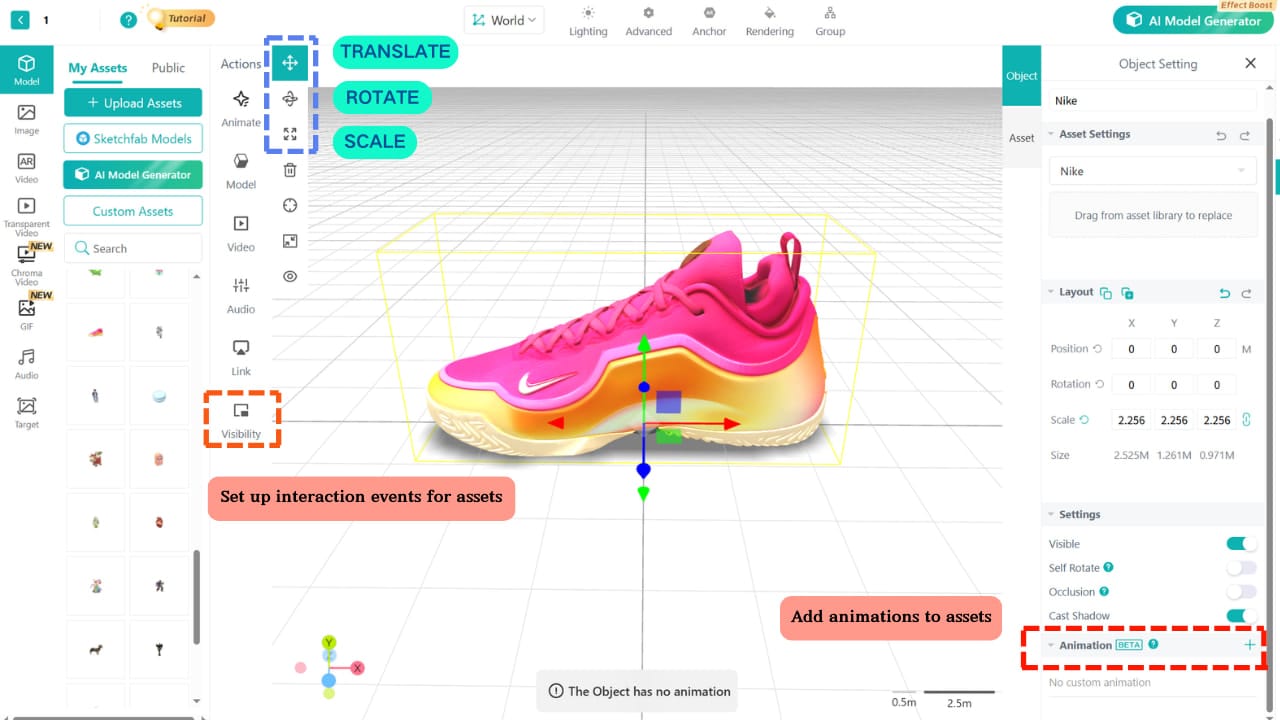Select the Rotate tool
The height and width of the screenshot is (720, 1280).
click(290, 99)
